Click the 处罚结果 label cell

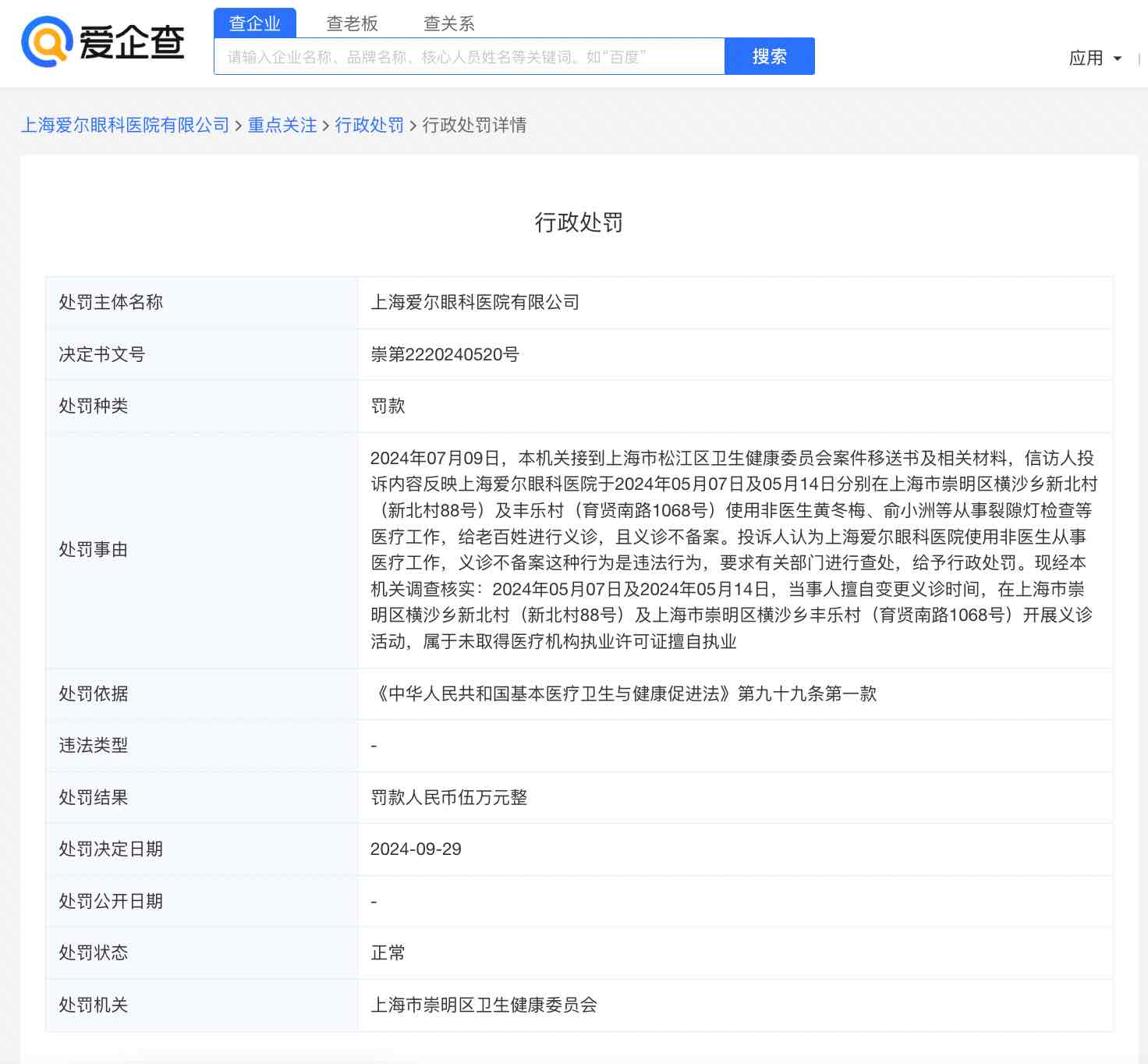[x=202, y=797]
